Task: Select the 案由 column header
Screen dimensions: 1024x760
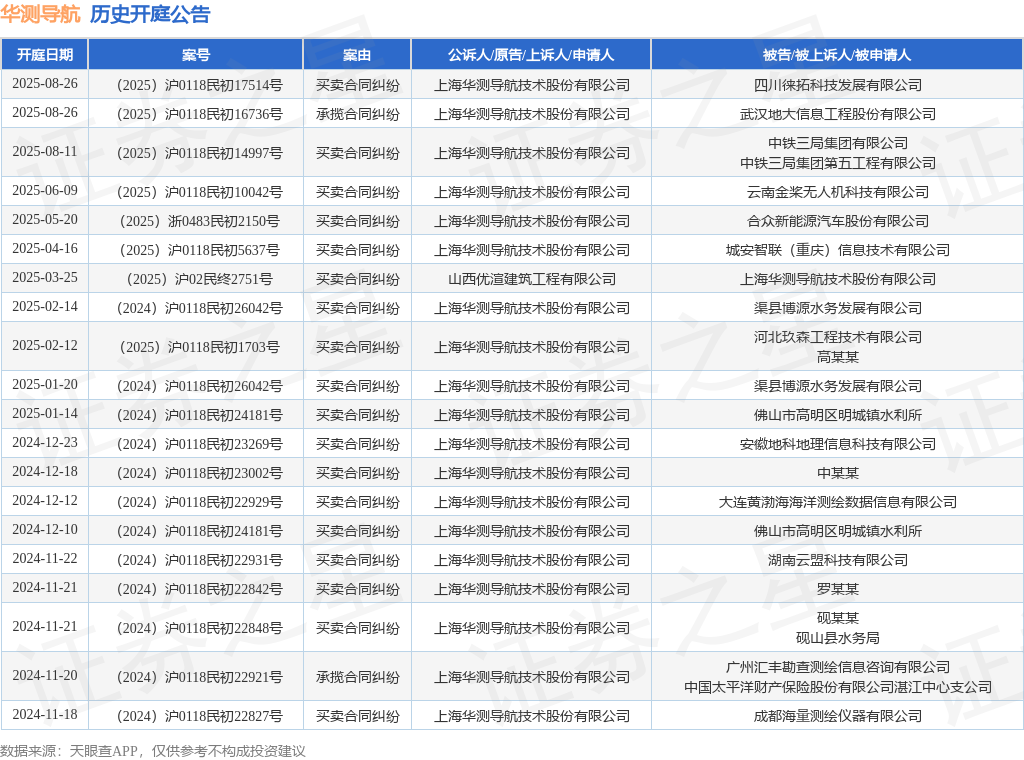Action: point(357,55)
